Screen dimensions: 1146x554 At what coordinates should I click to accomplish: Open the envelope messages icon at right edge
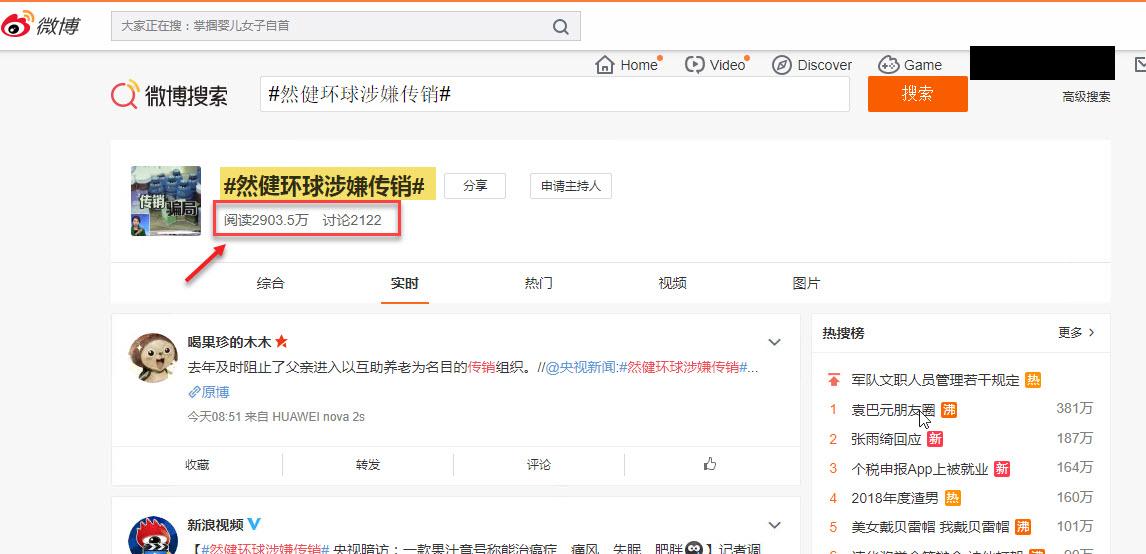click(1140, 65)
